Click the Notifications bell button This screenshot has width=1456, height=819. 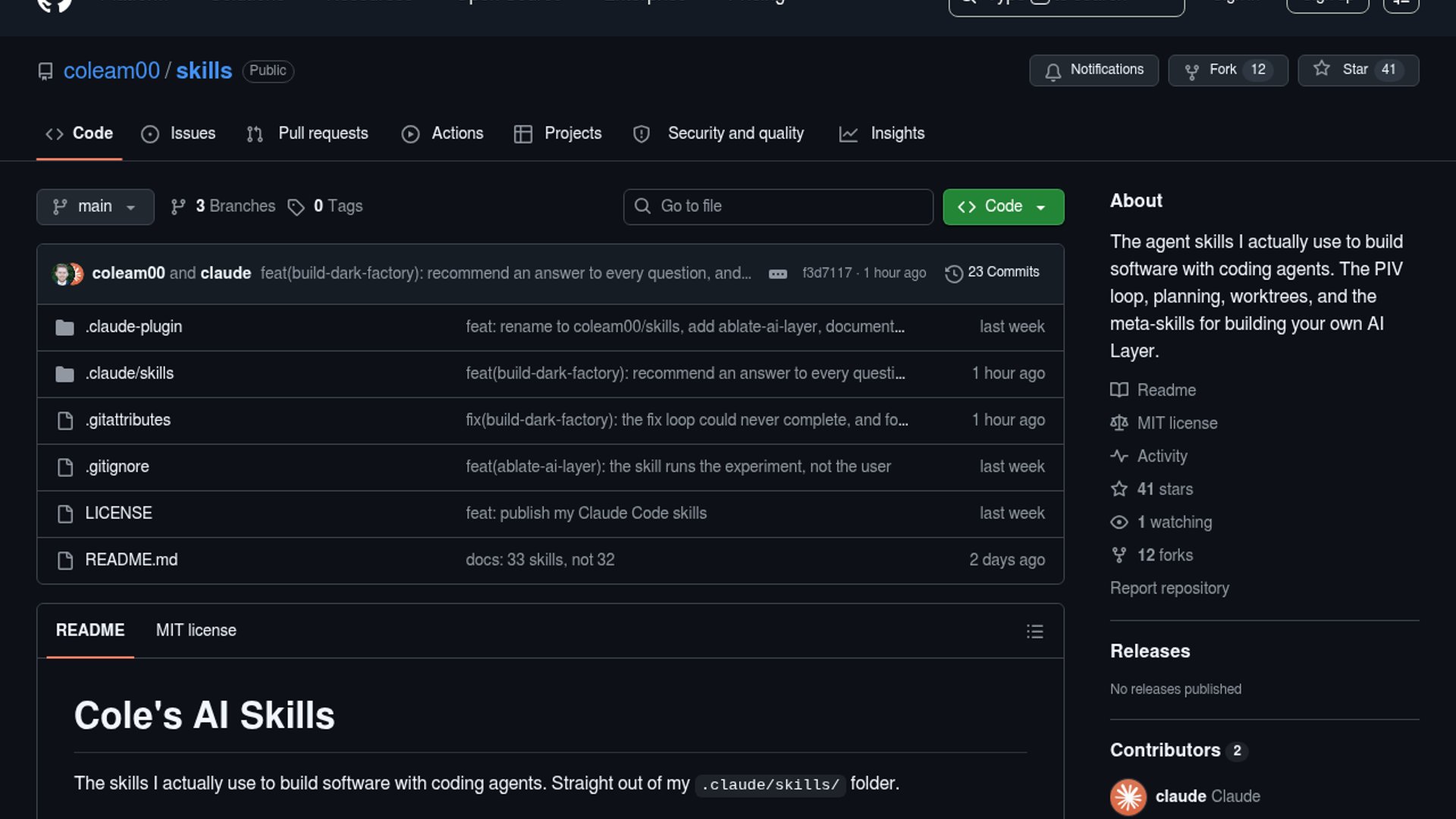1094,70
